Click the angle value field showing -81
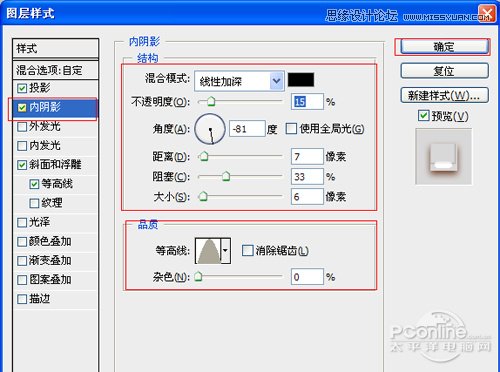Screen dimensions: 500x372 [247, 129]
